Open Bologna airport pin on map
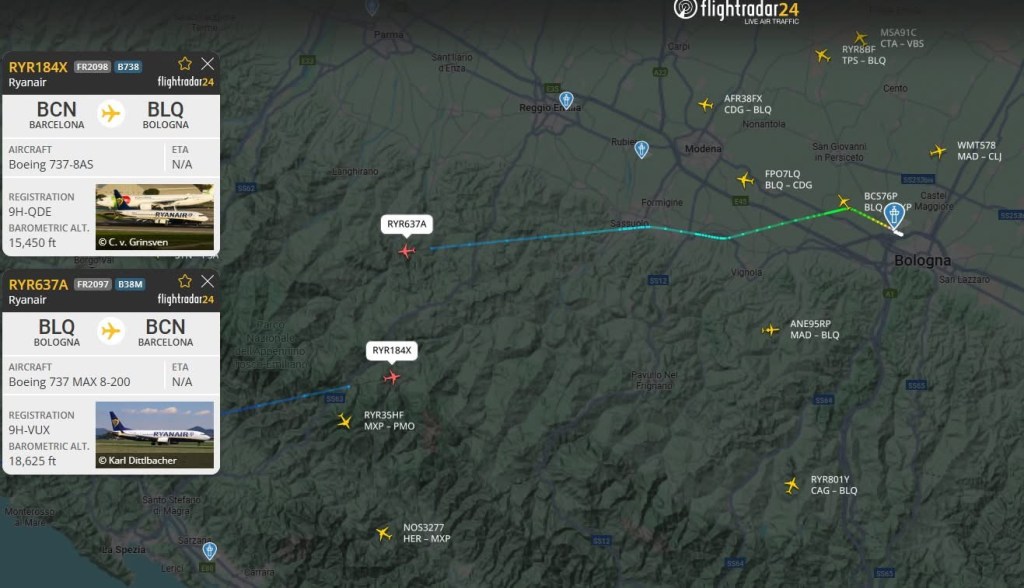 (x=894, y=215)
